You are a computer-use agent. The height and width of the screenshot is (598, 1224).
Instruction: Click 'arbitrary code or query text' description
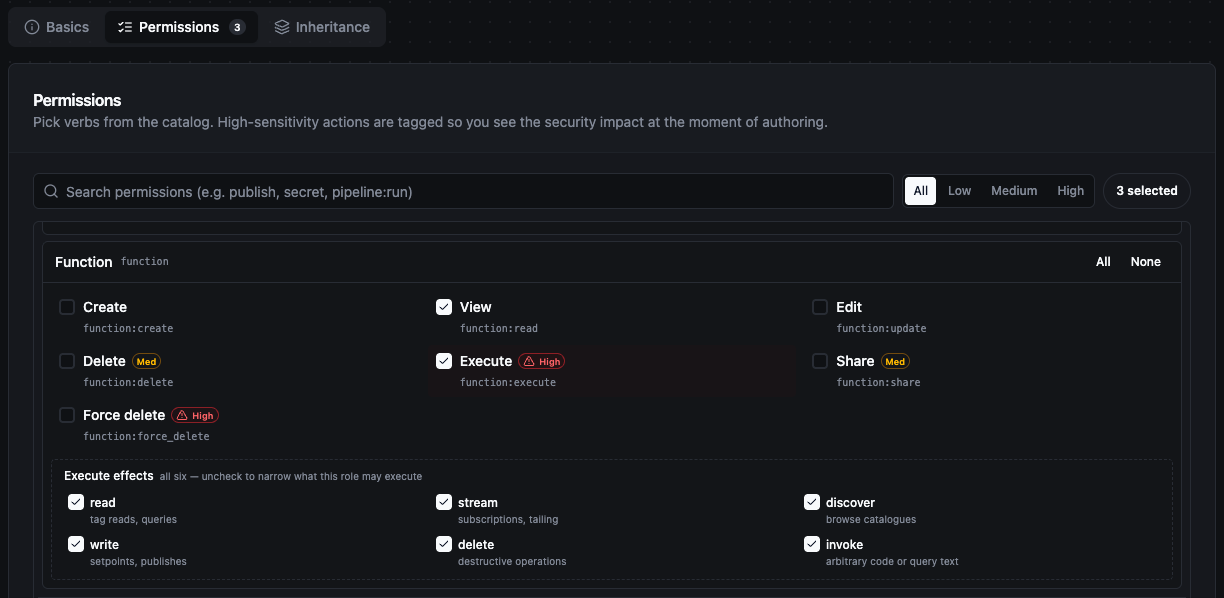click(x=892, y=561)
